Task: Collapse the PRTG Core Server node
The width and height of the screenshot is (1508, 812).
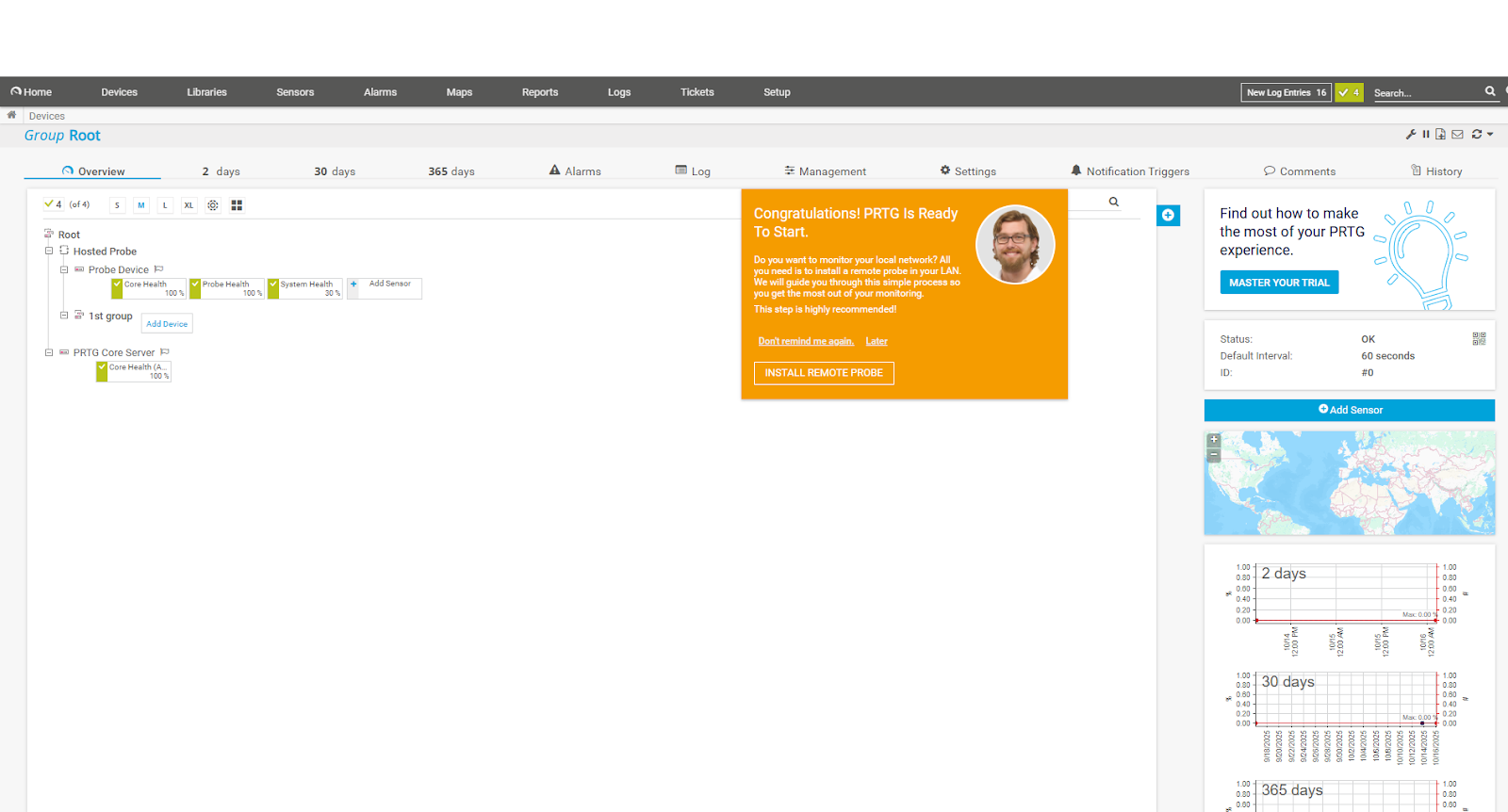Action: click(x=49, y=352)
